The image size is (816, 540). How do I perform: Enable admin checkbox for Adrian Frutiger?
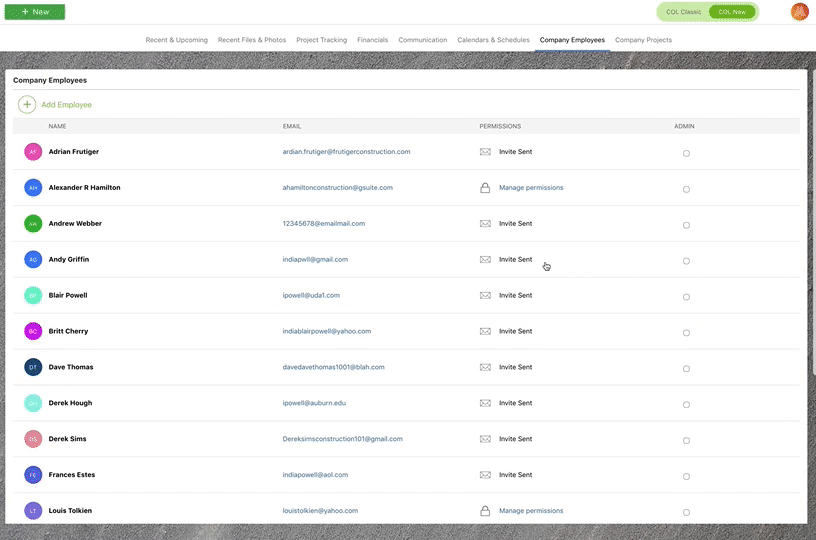point(686,154)
